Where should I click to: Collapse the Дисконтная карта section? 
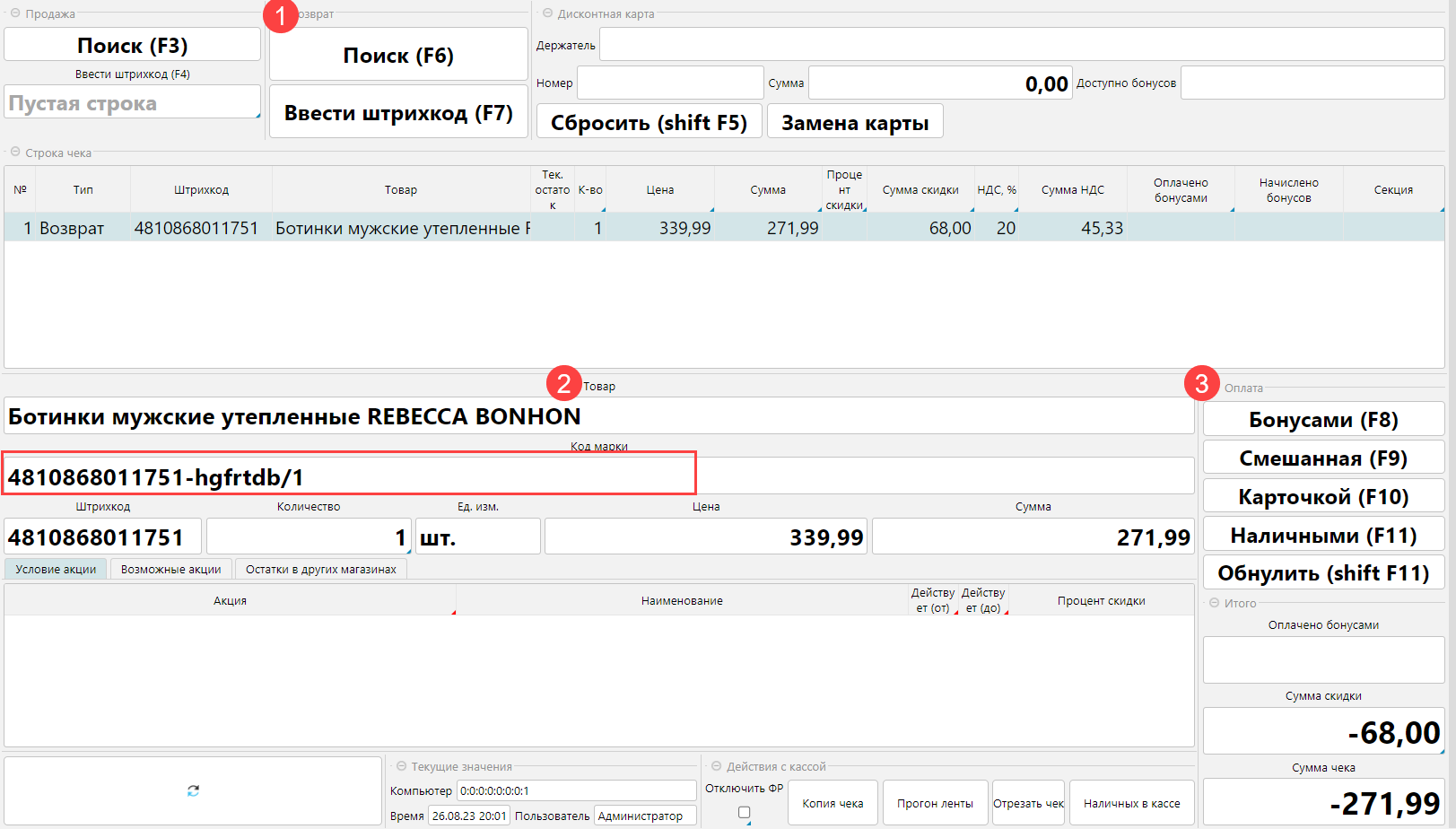547,13
